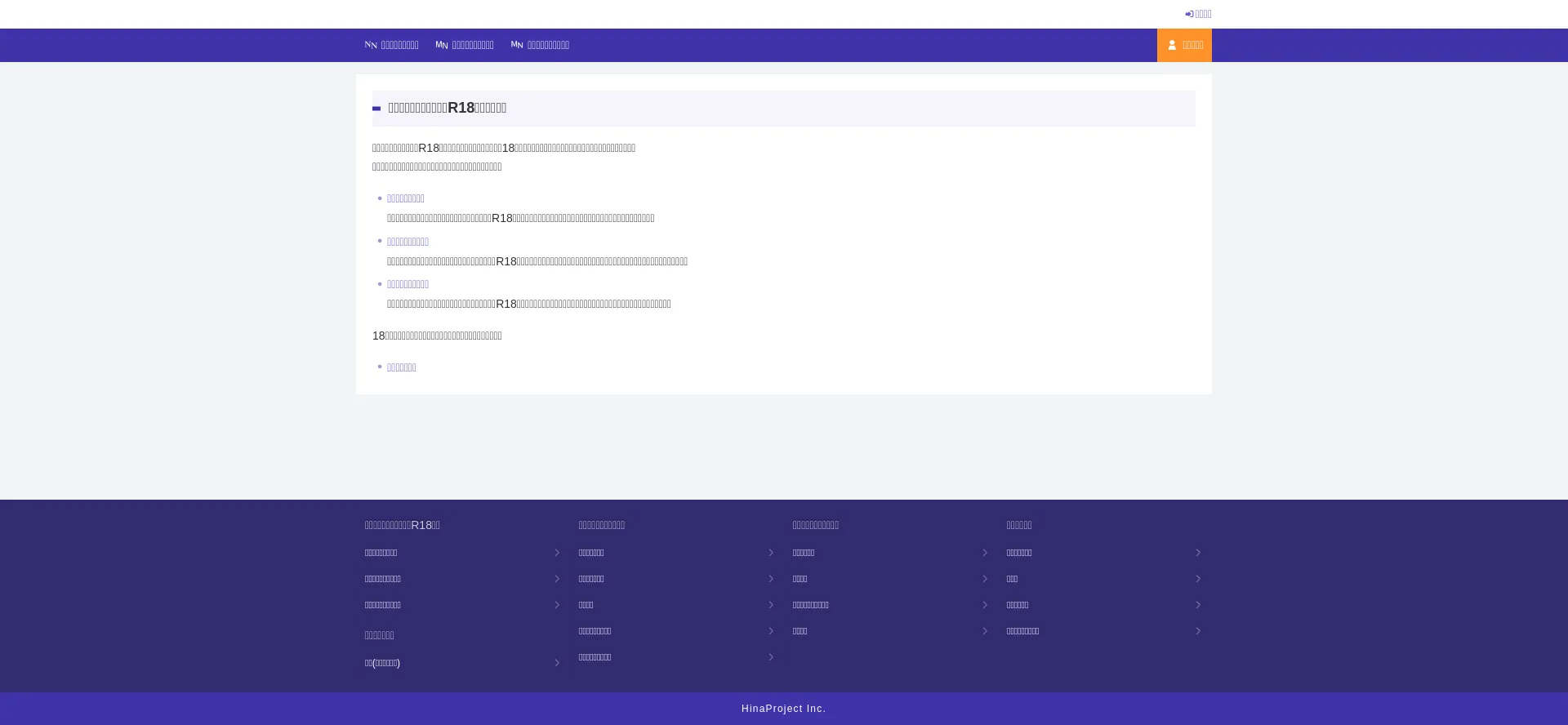Open the bullet link under the 18 paragraph

[x=401, y=367]
